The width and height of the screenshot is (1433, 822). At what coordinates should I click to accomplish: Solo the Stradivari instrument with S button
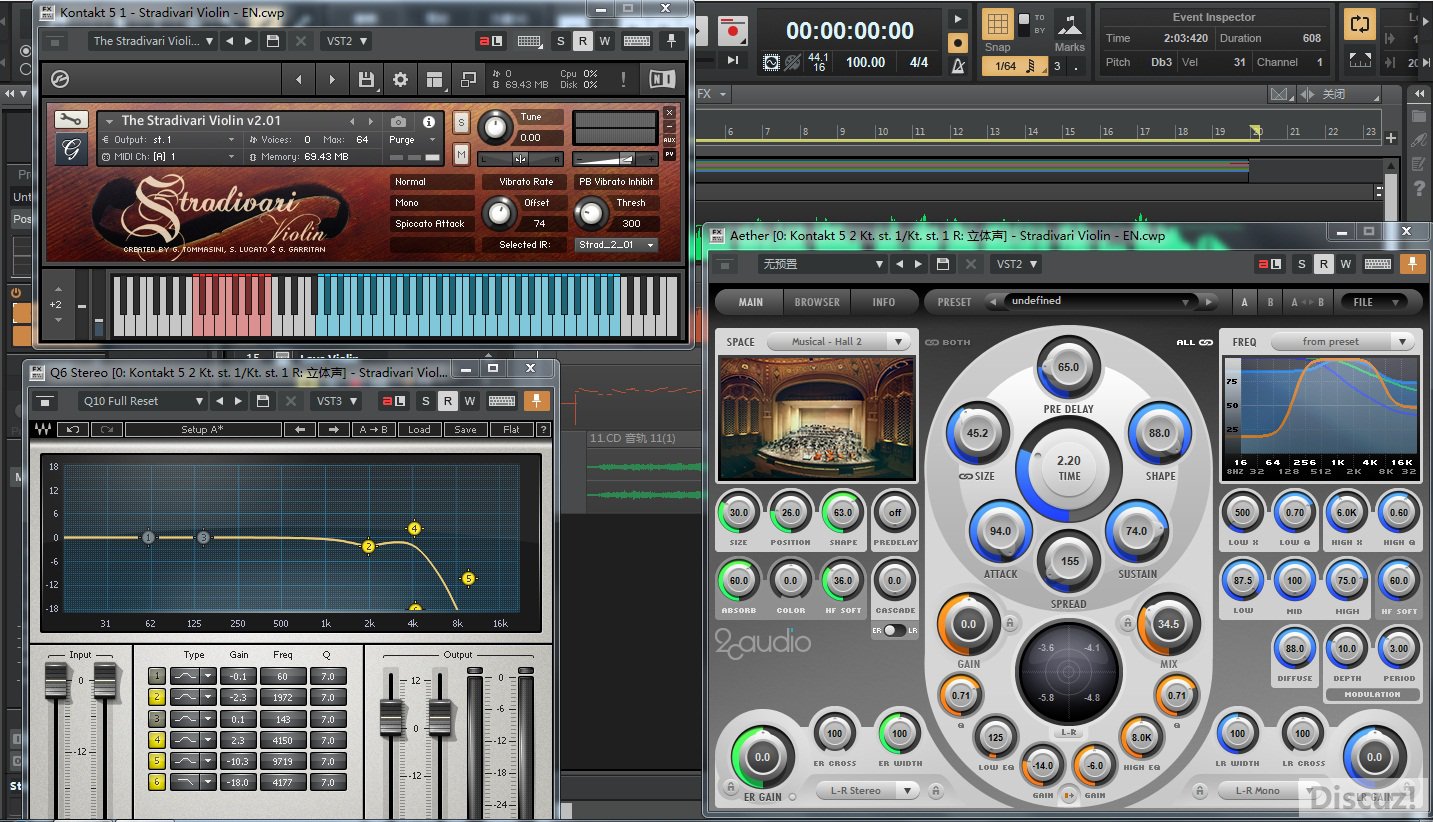click(461, 122)
